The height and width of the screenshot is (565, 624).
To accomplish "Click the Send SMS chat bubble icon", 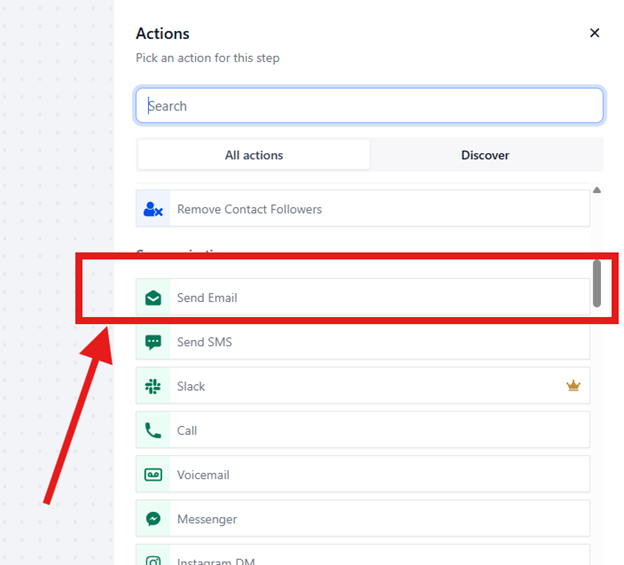I will point(153,342).
